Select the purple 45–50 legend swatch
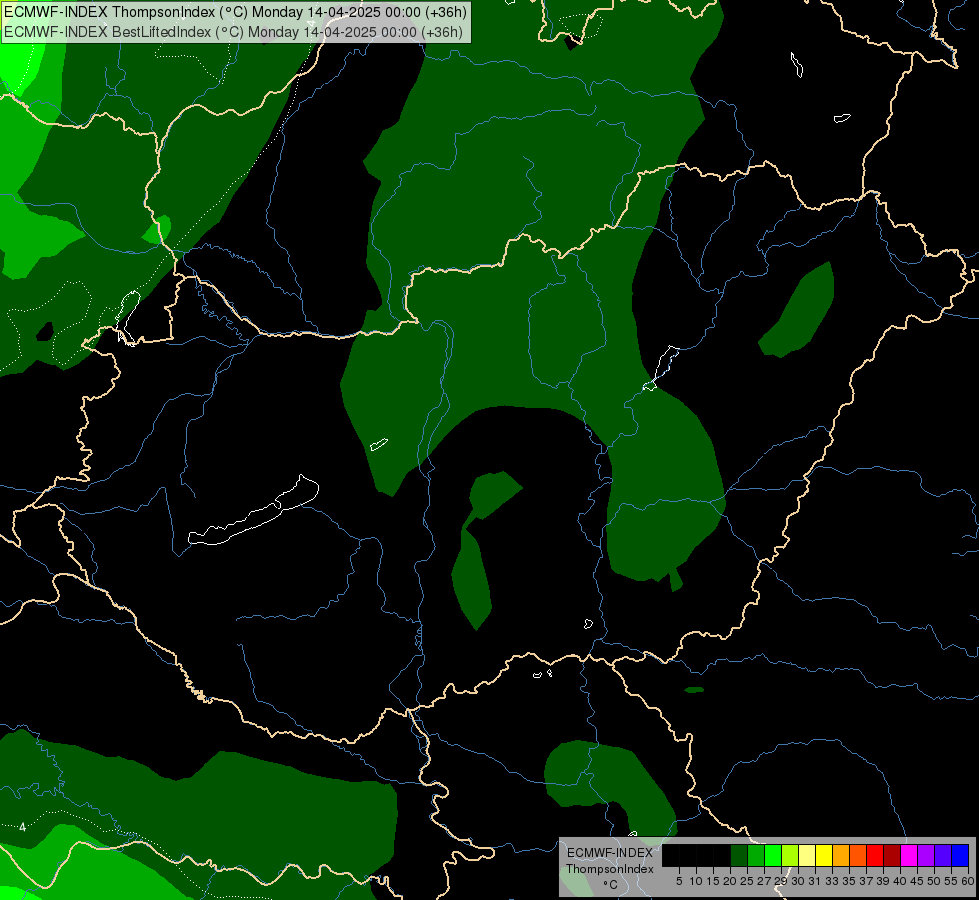 point(926,855)
